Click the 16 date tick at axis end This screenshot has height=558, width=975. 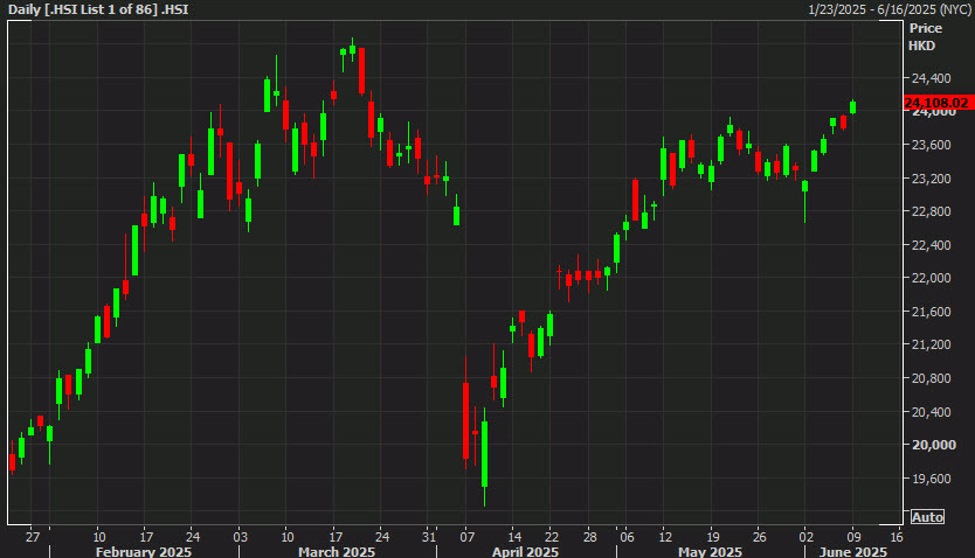click(897, 535)
